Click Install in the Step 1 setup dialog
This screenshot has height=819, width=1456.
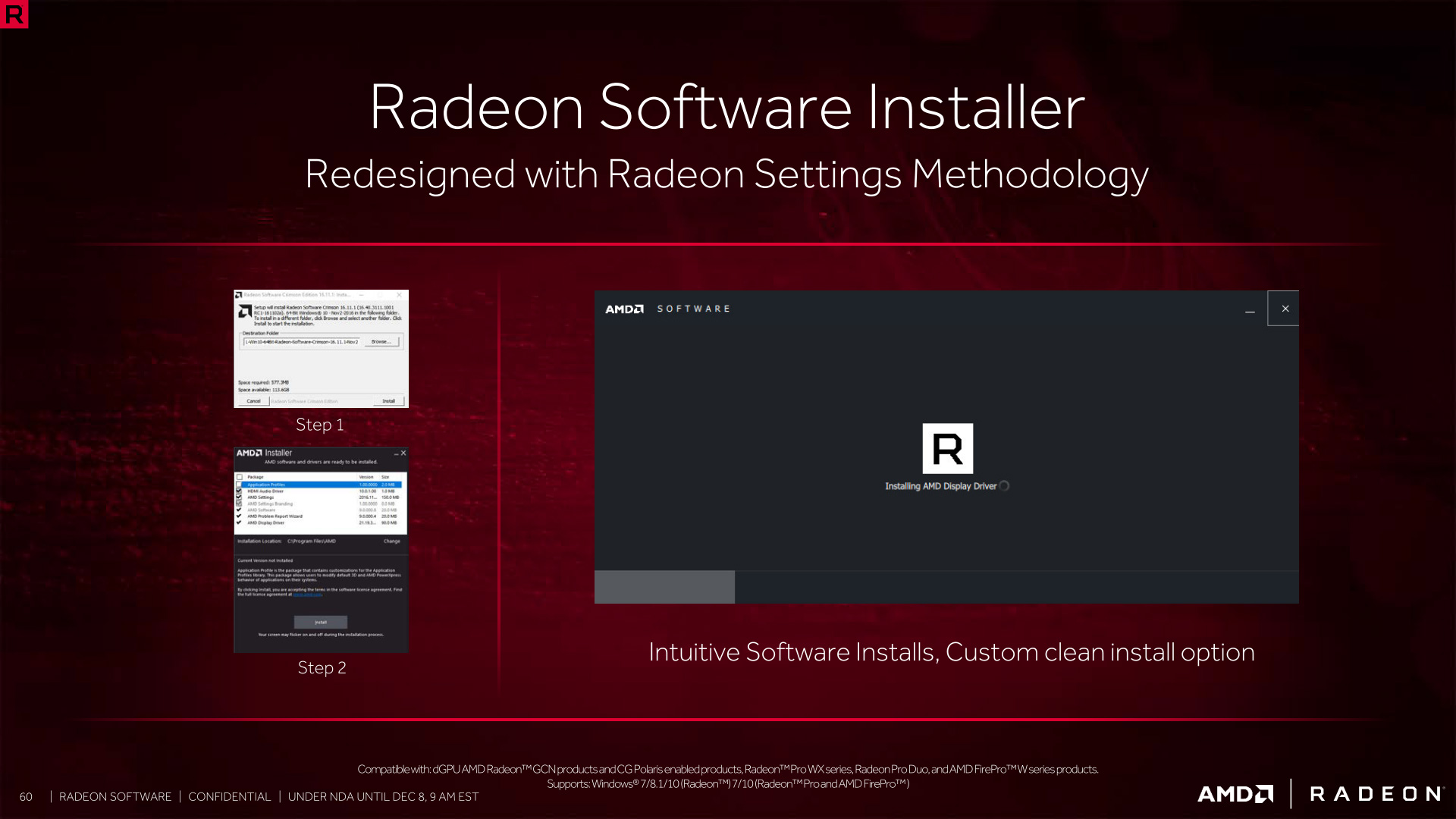pos(388,401)
